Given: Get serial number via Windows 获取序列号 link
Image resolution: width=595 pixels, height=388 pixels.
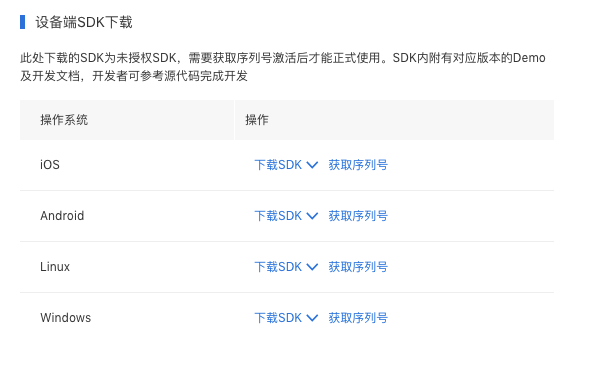Looking at the screenshot, I should (358, 318).
